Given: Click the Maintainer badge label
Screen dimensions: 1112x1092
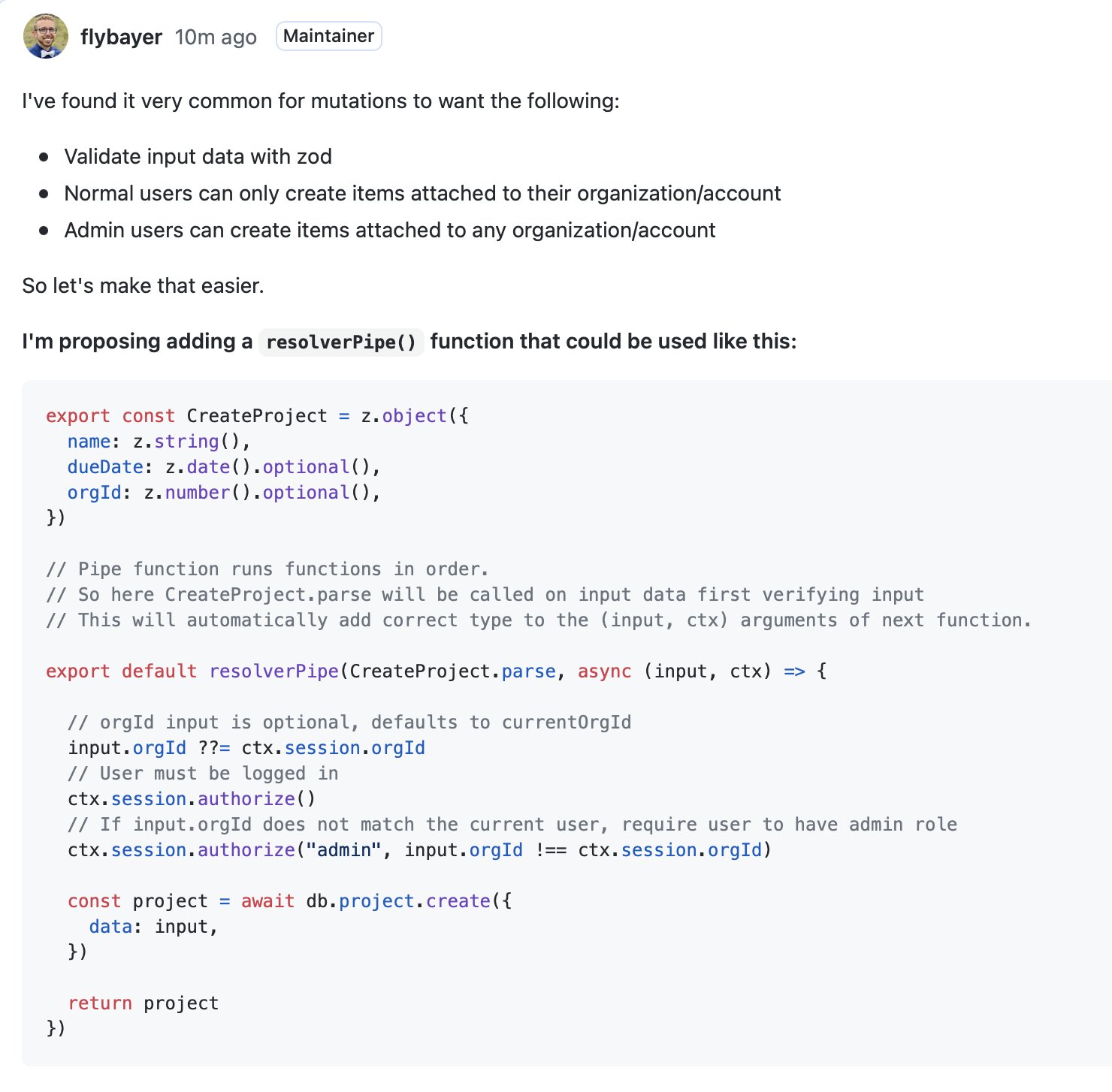Looking at the screenshot, I should pos(328,36).
